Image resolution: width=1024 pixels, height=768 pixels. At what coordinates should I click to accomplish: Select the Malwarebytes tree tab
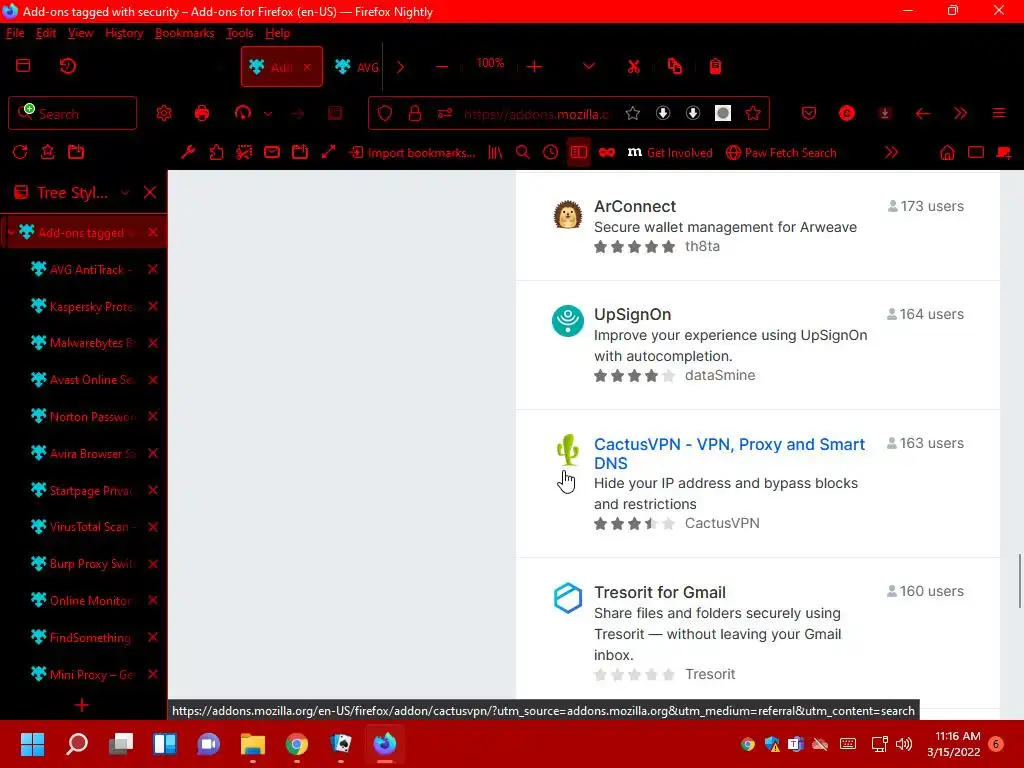coord(84,343)
